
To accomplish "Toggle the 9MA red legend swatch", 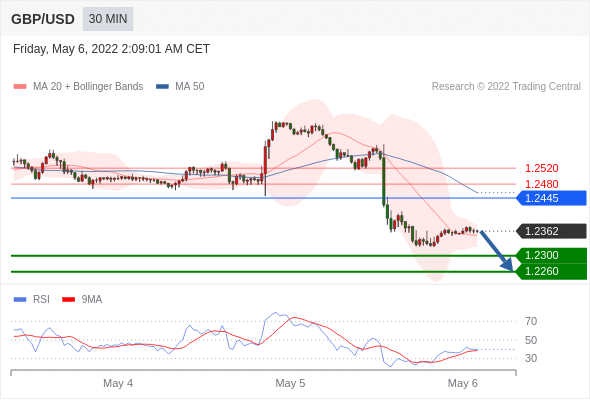I will pos(68,300).
